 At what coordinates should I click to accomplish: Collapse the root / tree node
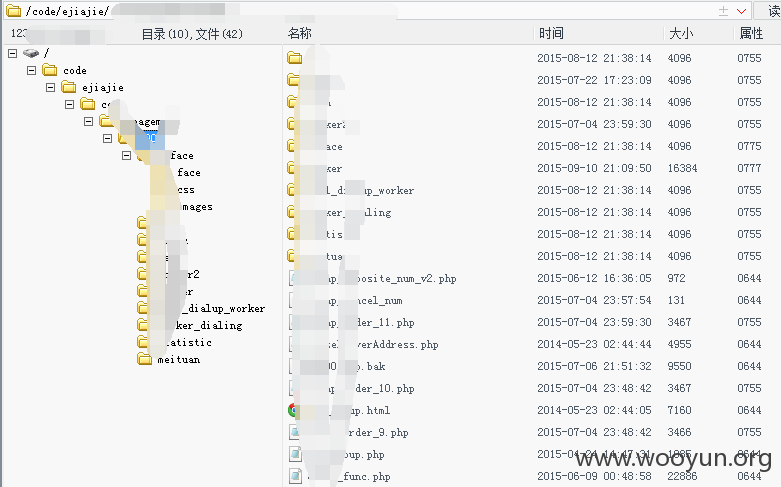click(x=13, y=53)
